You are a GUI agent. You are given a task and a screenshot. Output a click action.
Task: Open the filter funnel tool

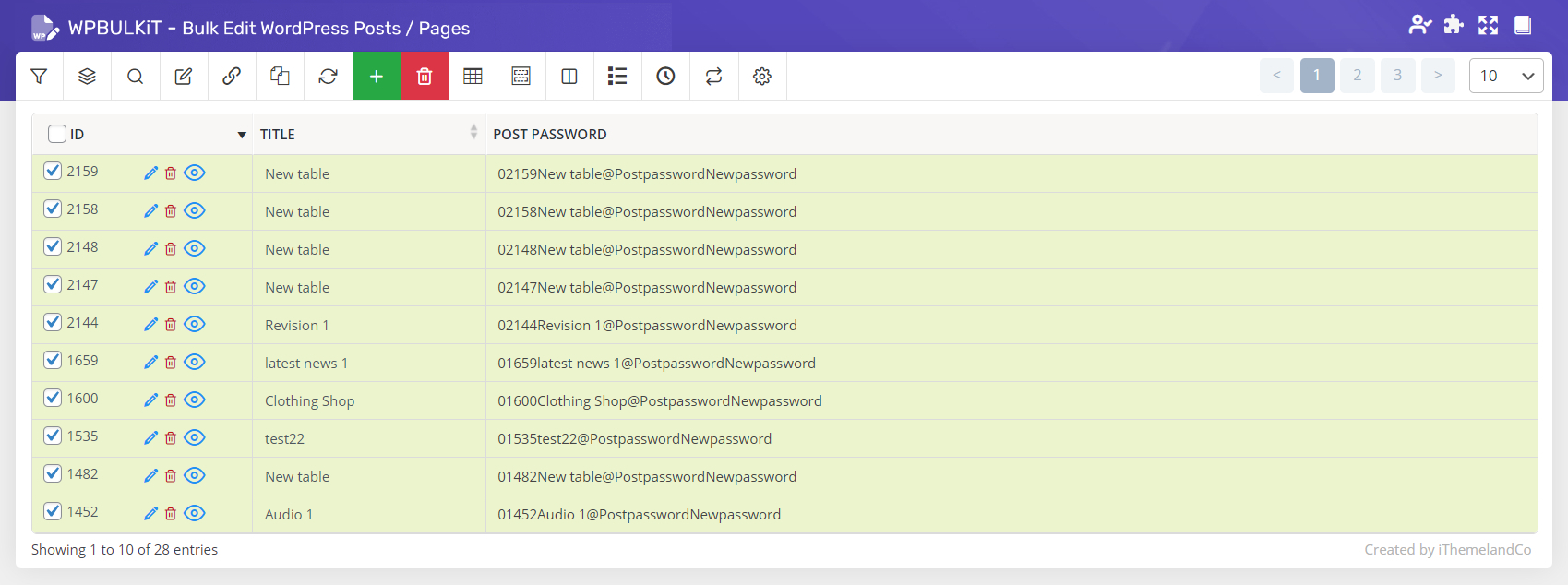pos(39,77)
